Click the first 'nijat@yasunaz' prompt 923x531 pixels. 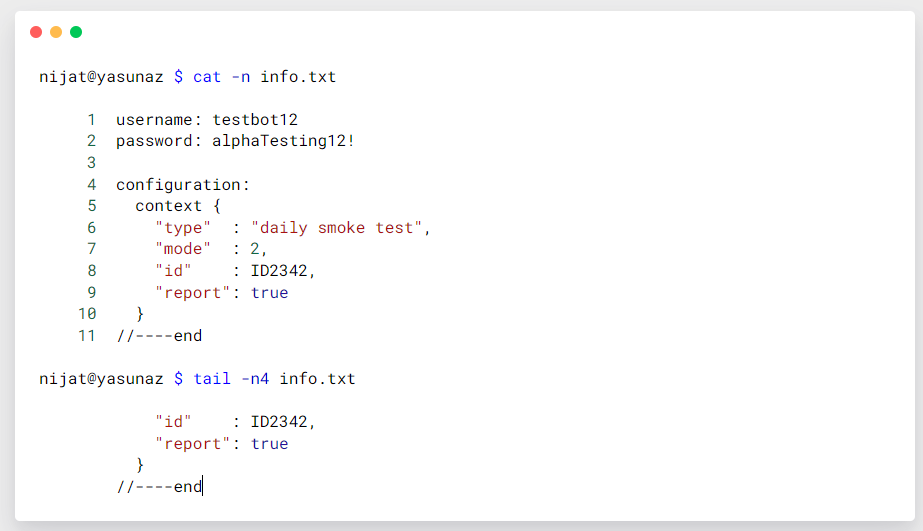click(101, 77)
